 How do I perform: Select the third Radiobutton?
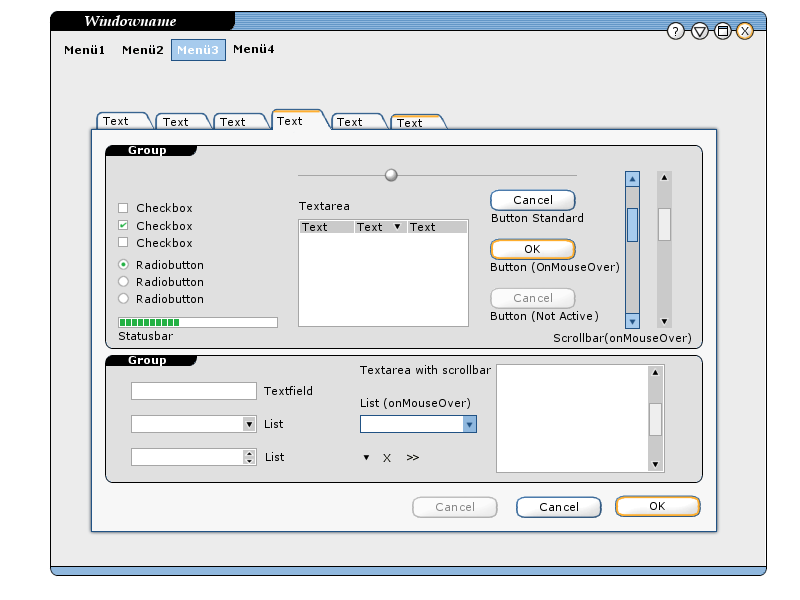pos(123,298)
